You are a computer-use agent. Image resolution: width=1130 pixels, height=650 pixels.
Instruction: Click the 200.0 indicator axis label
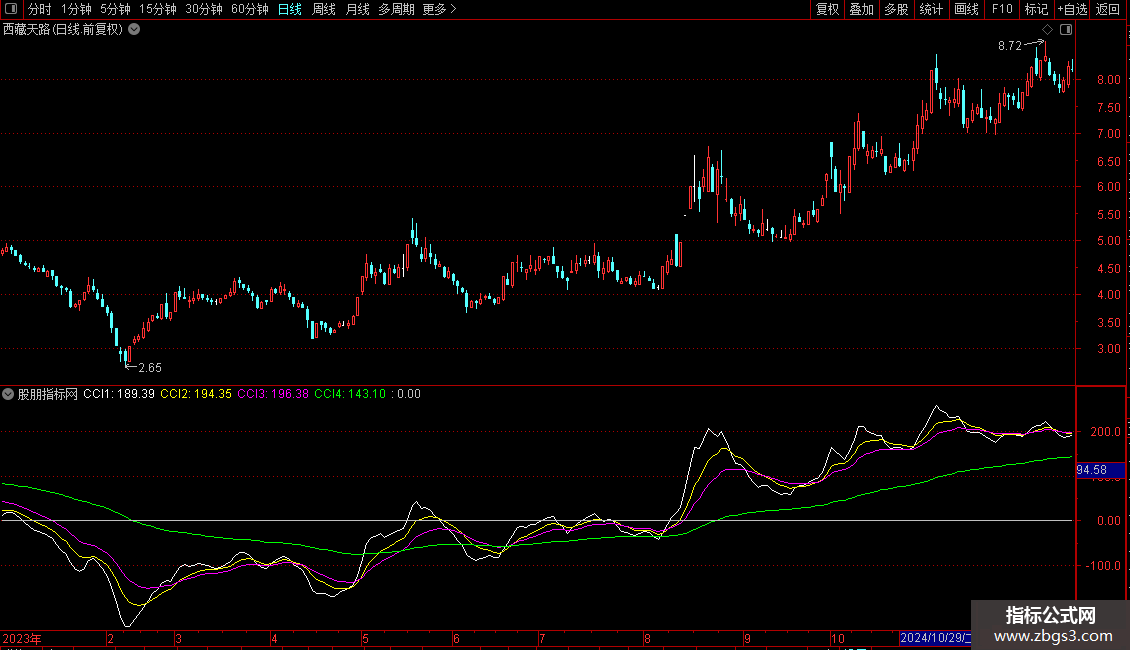coord(1105,432)
